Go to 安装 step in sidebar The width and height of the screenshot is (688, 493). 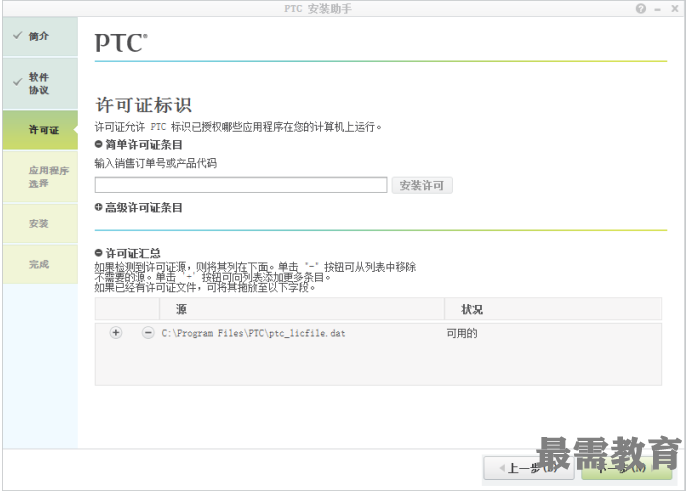pyautogui.click(x=40, y=223)
